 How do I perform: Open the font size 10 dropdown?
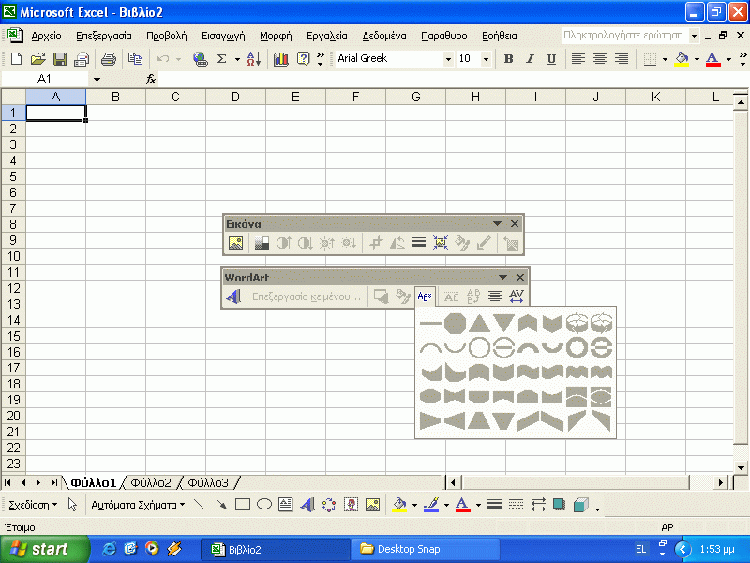[x=486, y=59]
